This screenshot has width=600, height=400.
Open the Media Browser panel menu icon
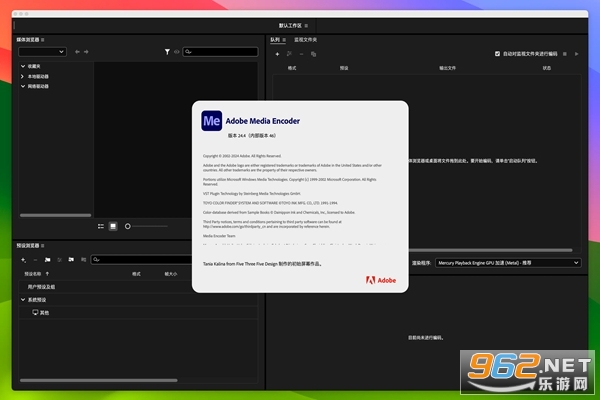pos(42,40)
